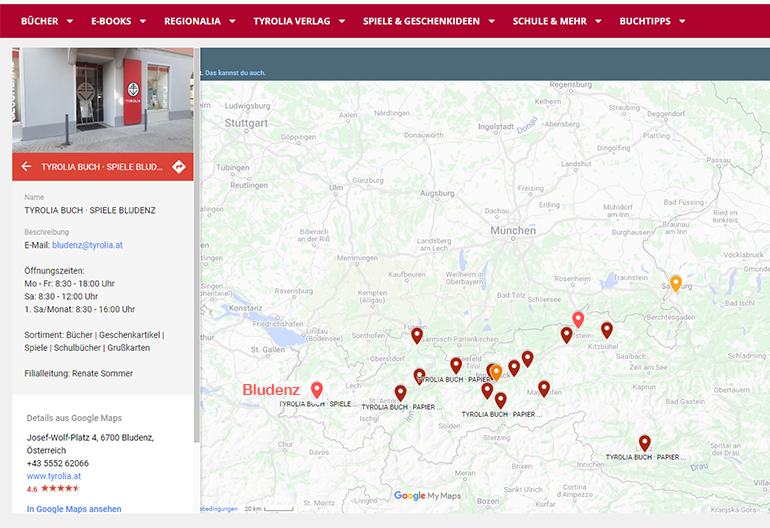Open the Tyrolia Verlag menu
The width and height of the screenshot is (770, 528).
(x=299, y=21)
